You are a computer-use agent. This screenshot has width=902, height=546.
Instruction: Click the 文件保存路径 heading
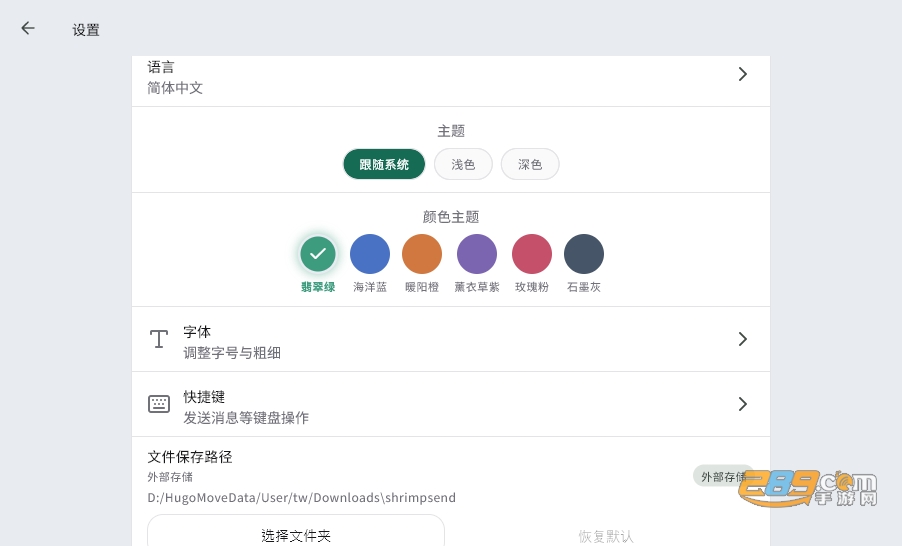[190, 457]
